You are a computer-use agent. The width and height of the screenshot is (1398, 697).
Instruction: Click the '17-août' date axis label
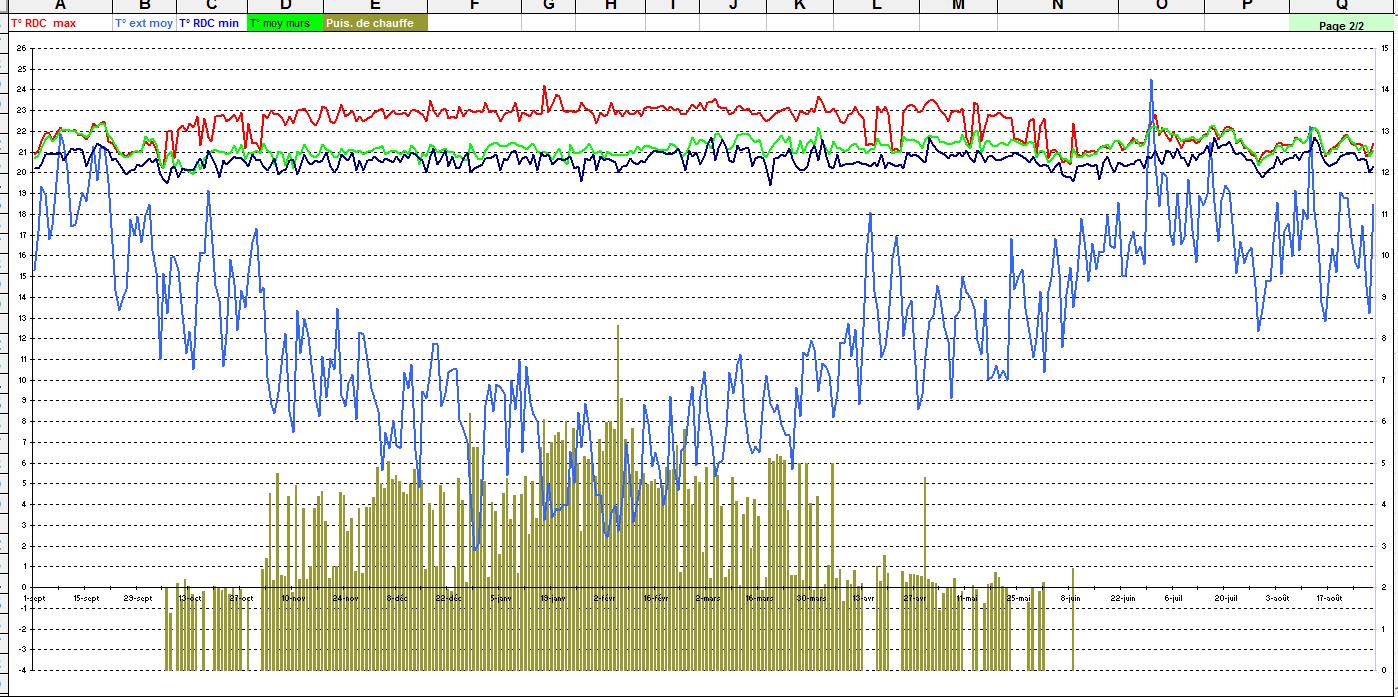[1329, 598]
